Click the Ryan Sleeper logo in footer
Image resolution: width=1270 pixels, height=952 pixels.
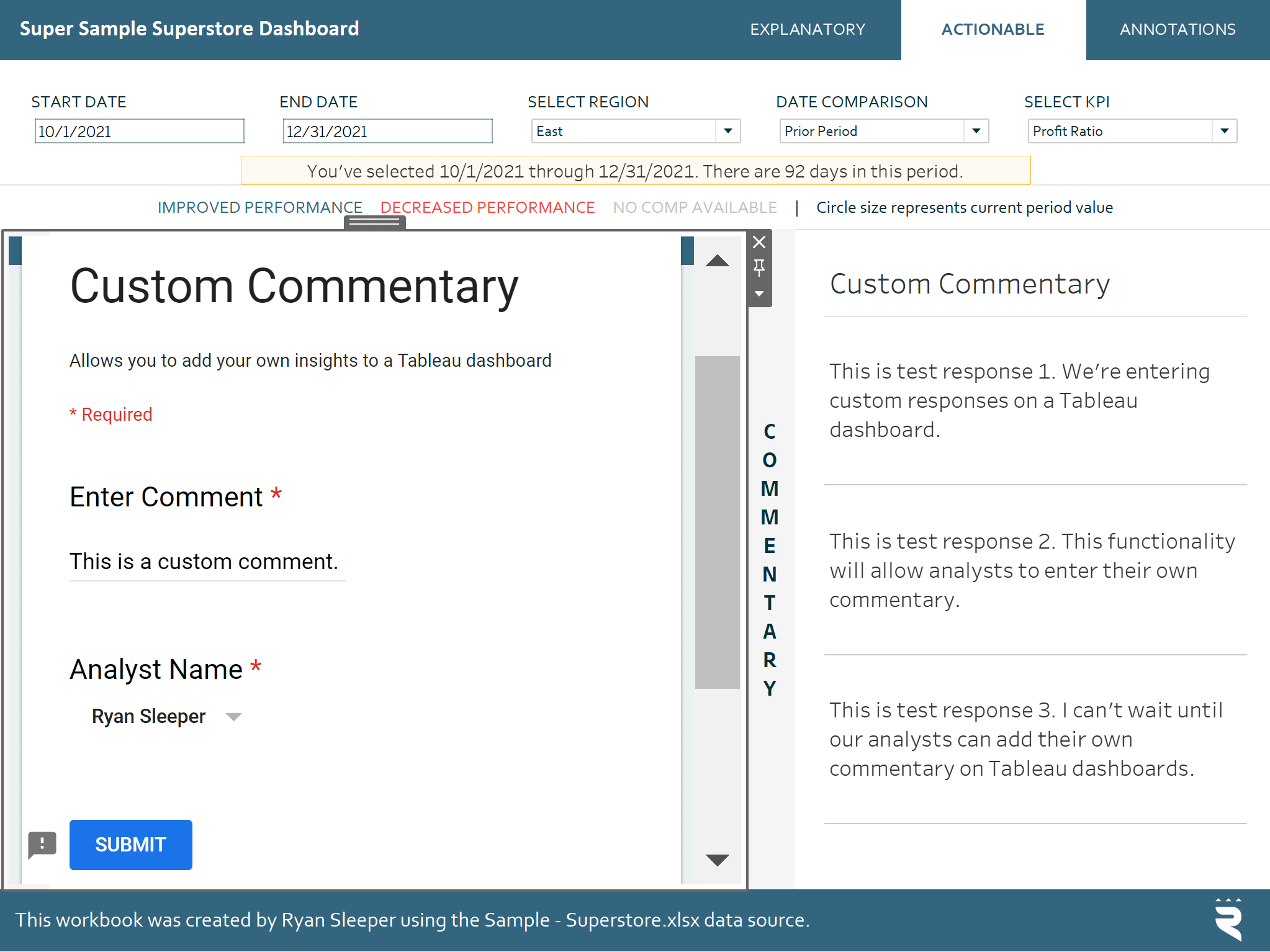[1228, 920]
